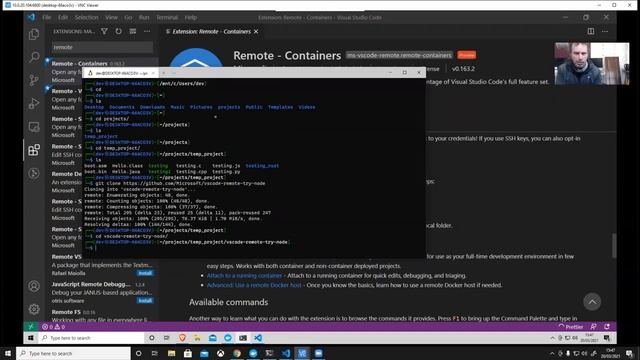640x360 pixels.
Task: Click the local Windows Start button
Action: click(x=8, y=353)
